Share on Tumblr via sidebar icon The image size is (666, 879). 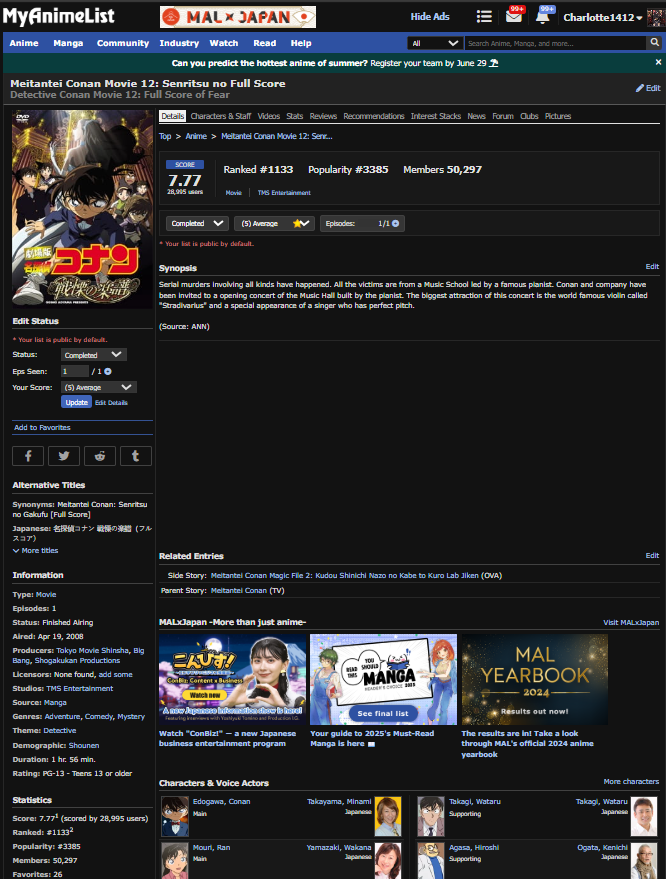135,456
